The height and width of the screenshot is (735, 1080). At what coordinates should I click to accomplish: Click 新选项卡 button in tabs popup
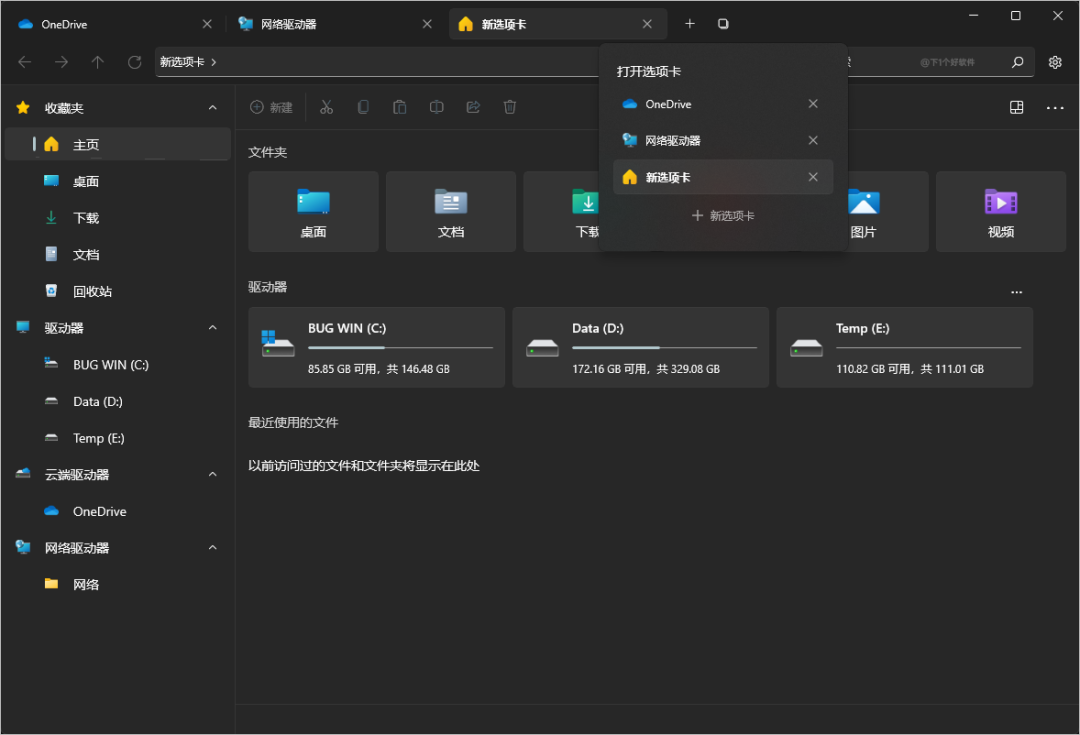click(723, 215)
